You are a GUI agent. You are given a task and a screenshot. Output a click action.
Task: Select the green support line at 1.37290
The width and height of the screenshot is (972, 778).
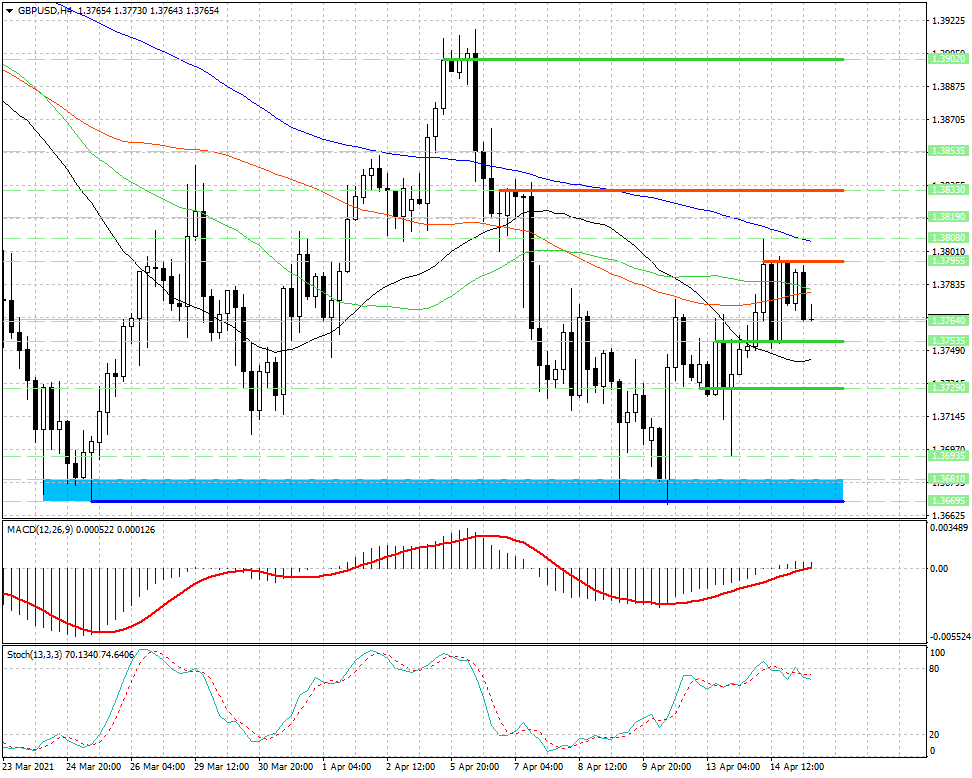(771, 389)
